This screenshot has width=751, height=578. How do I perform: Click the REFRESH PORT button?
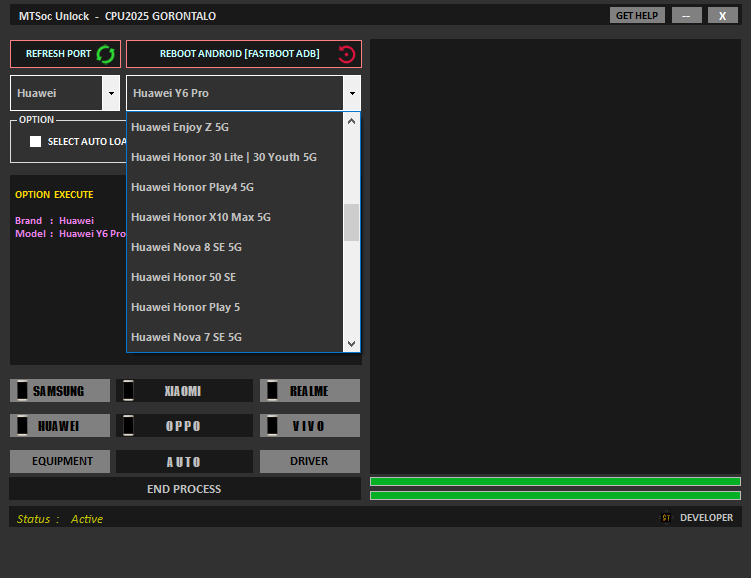66,54
